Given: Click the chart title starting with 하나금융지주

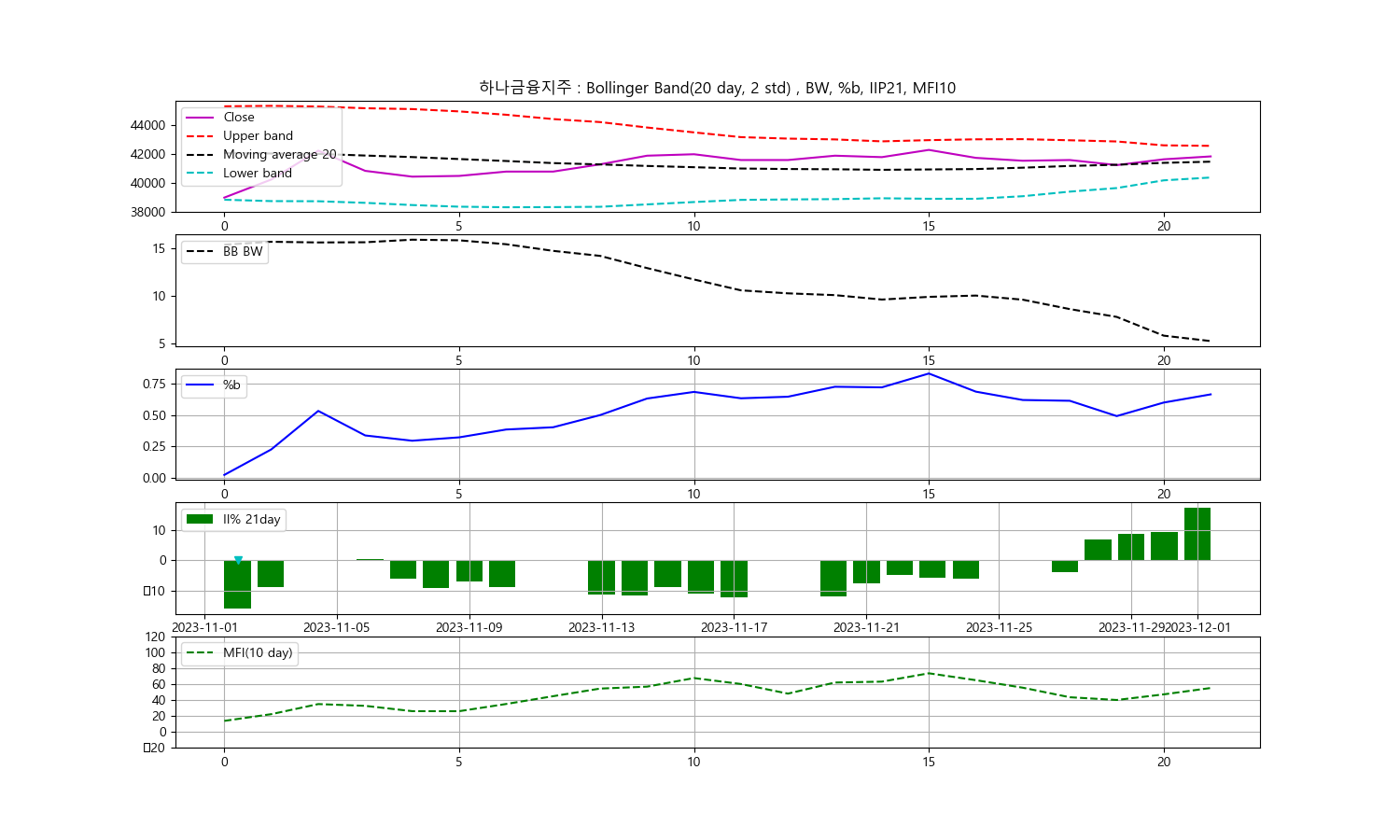Looking at the screenshot, I should [x=717, y=88].
